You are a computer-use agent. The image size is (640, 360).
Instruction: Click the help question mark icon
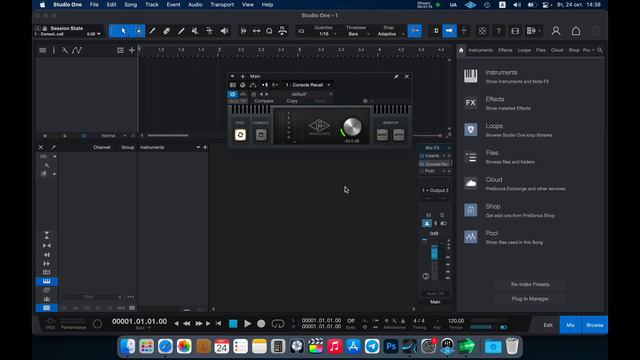point(498,31)
